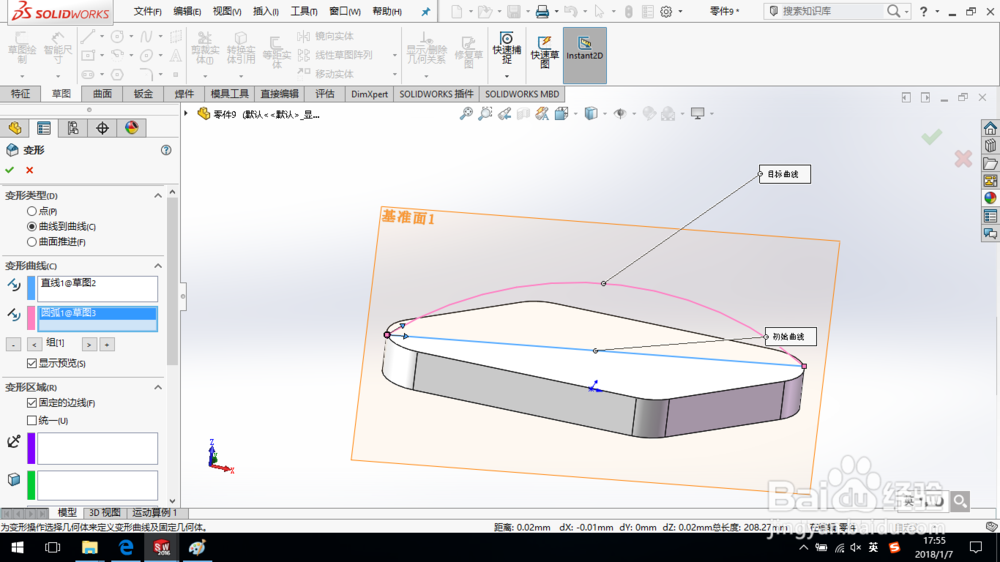Enable the 统一 checkbox
1000x562 pixels.
pos(31,420)
